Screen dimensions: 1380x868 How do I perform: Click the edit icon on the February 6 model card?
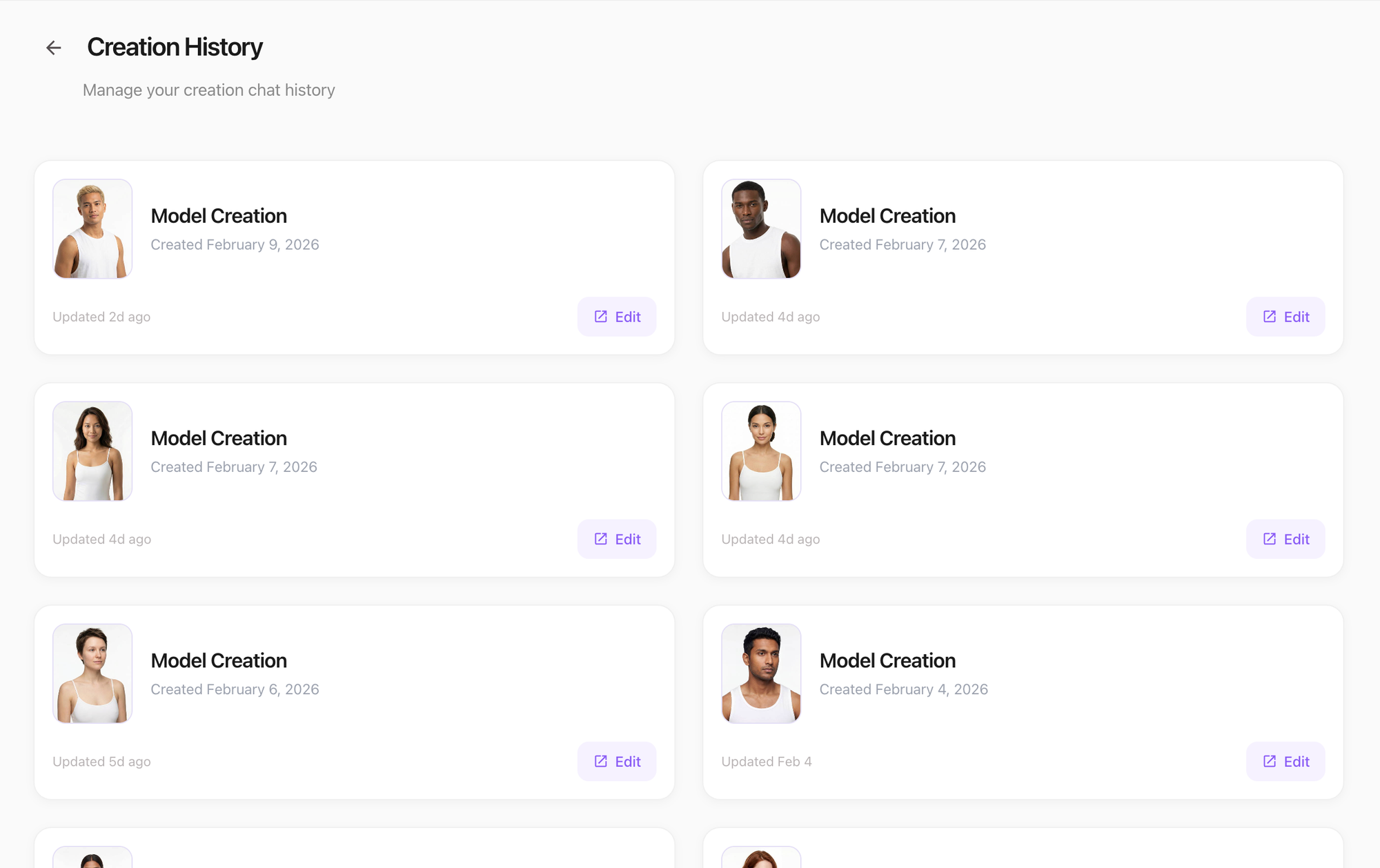pyautogui.click(x=601, y=761)
